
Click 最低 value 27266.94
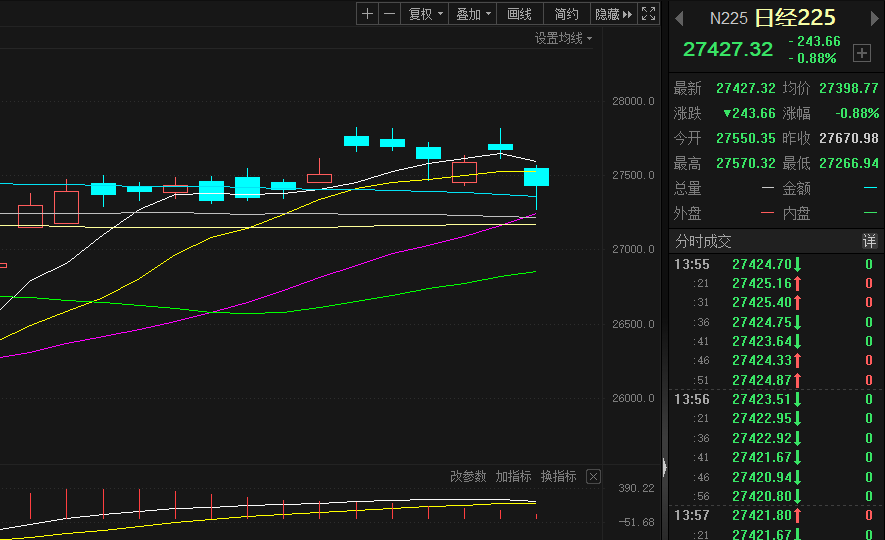(x=849, y=164)
